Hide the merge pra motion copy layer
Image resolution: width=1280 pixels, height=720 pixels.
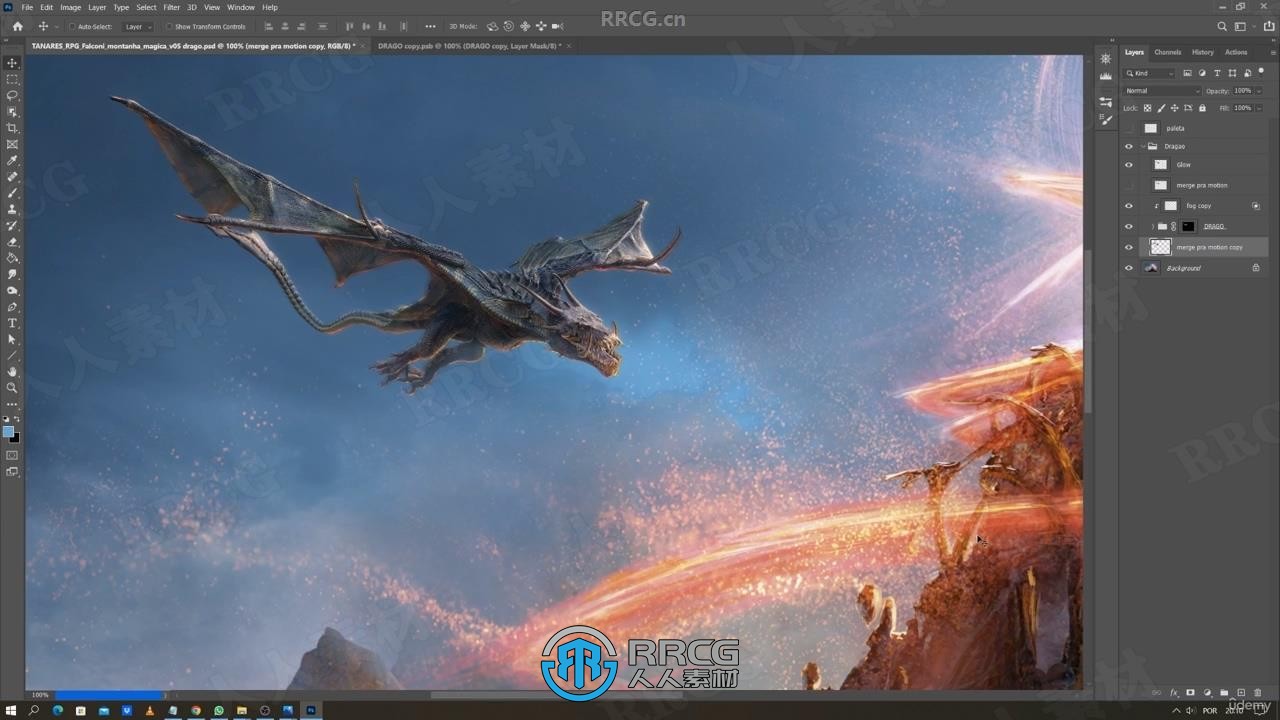coord(1129,247)
